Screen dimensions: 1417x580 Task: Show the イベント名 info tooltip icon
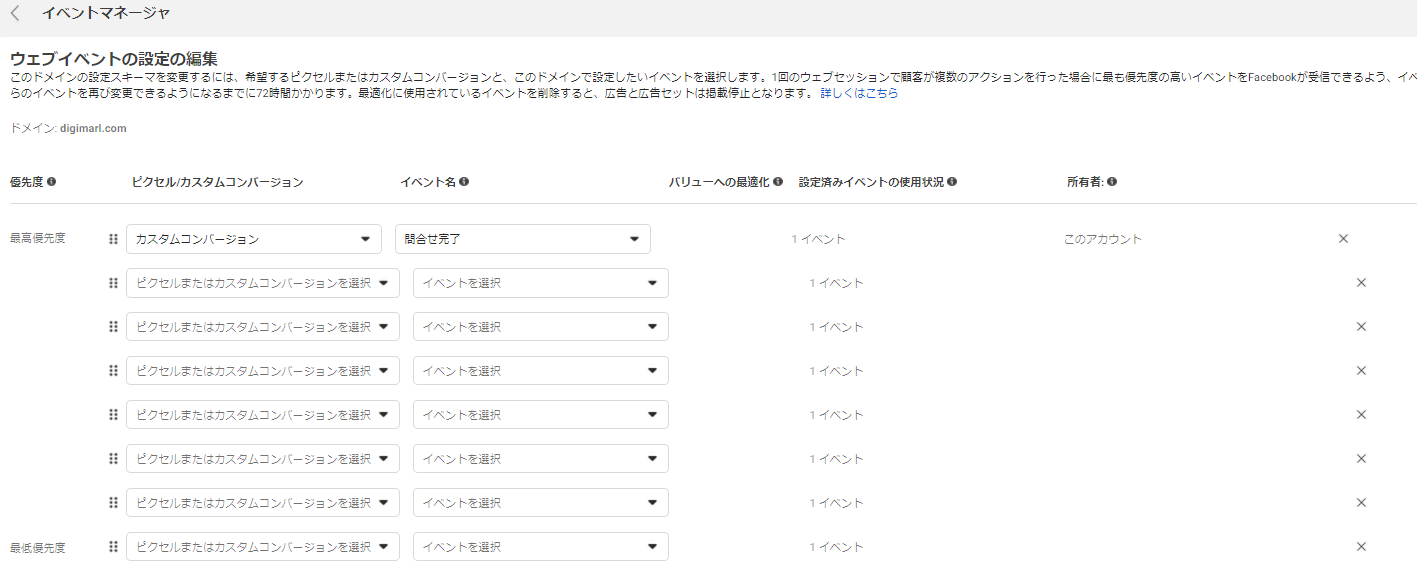464,182
